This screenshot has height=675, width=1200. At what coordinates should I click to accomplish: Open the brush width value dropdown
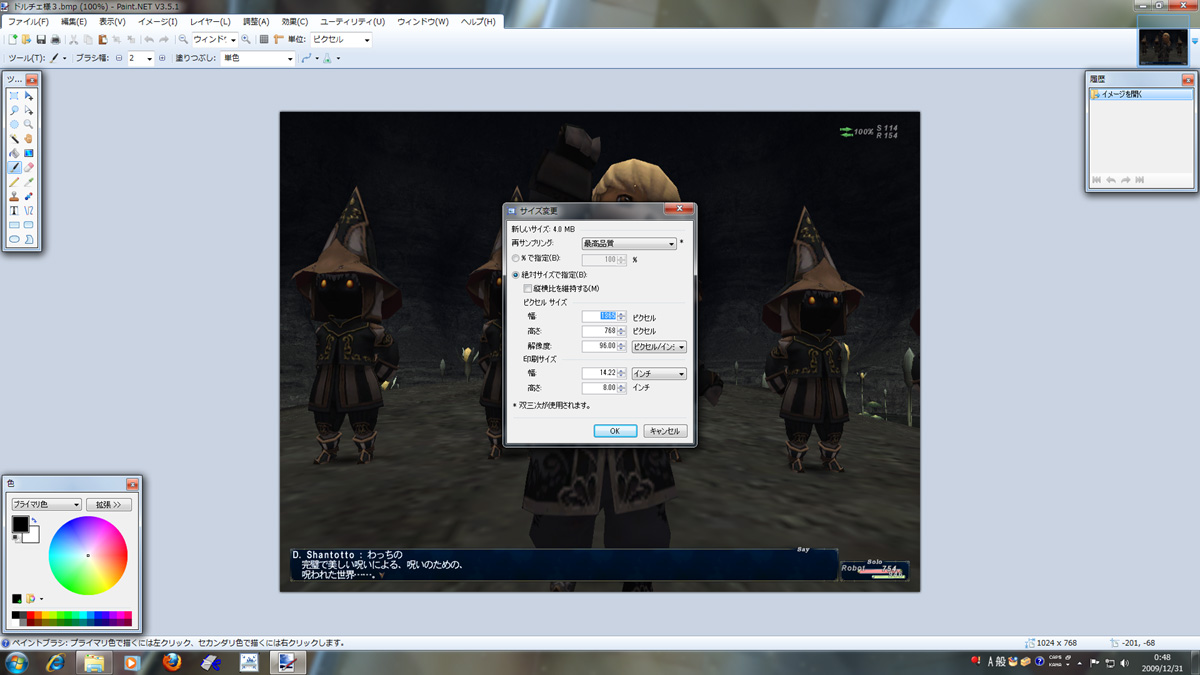tap(141, 58)
